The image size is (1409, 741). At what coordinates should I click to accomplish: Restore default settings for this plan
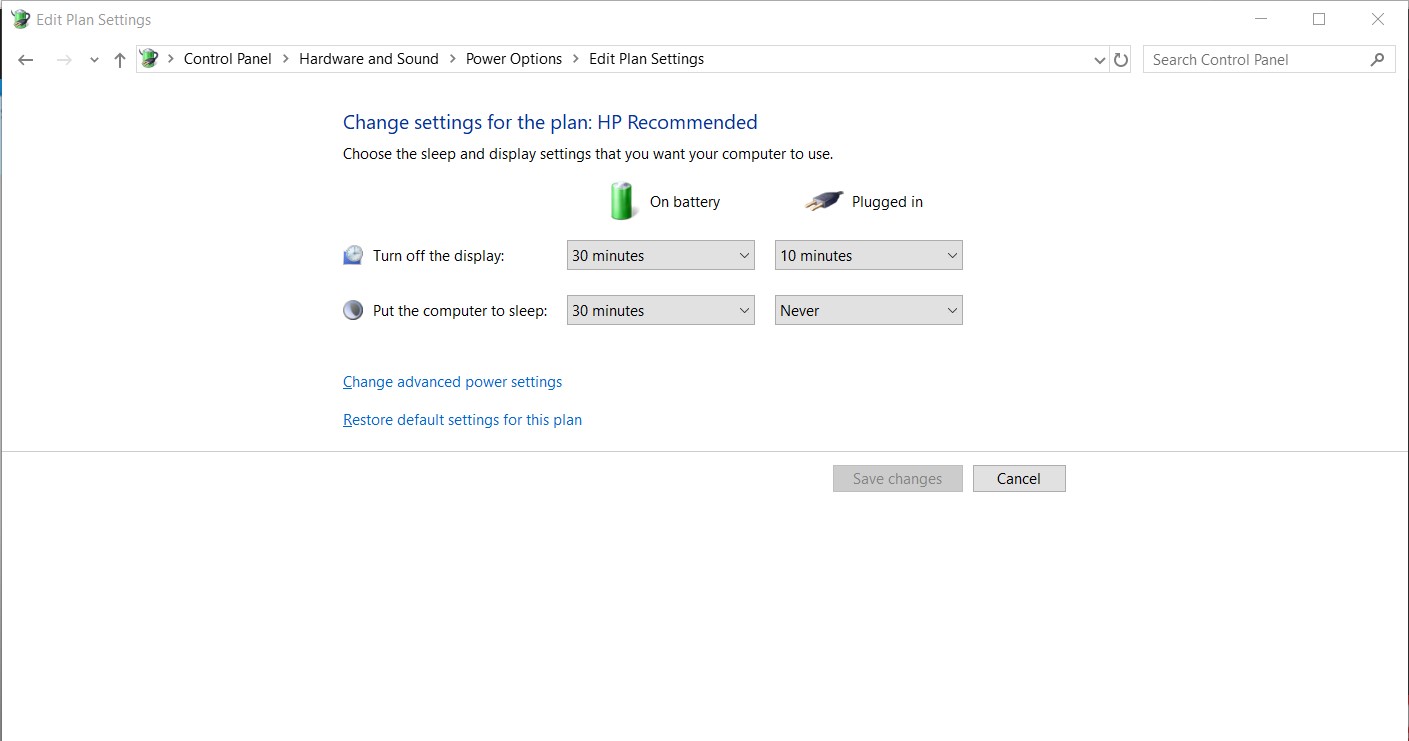tap(462, 420)
